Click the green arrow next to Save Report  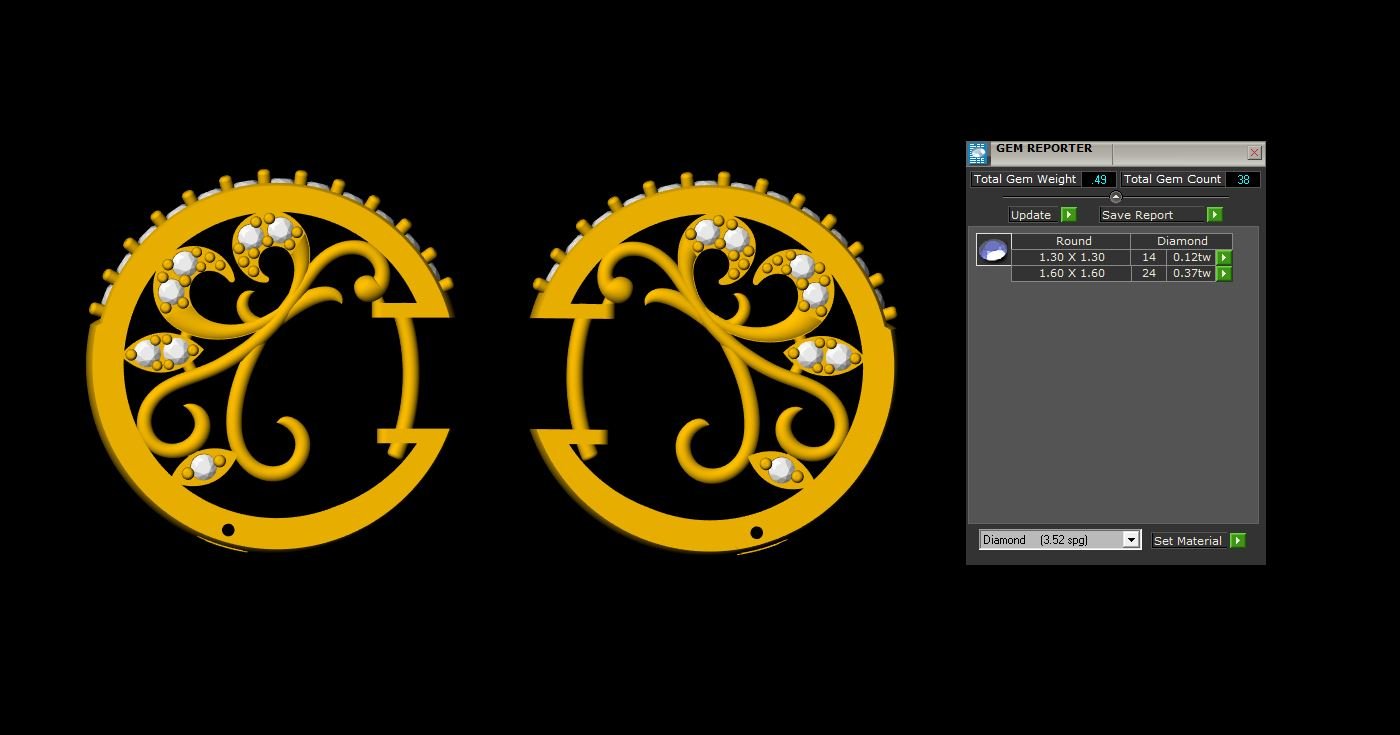pos(1214,215)
